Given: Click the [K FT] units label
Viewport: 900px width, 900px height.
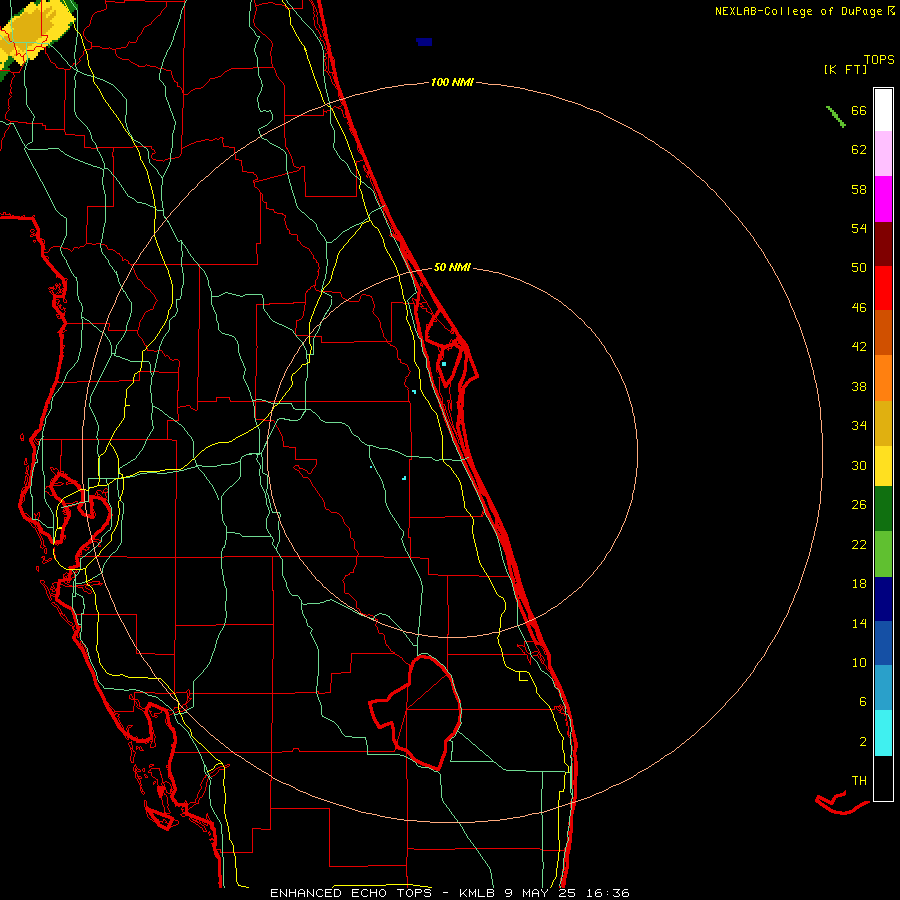Looking at the screenshot, I should pyautogui.click(x=845, y=69).
